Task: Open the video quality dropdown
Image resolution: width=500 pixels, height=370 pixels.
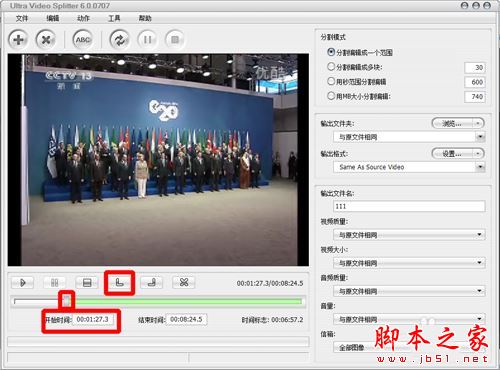Action: [409, 235]
